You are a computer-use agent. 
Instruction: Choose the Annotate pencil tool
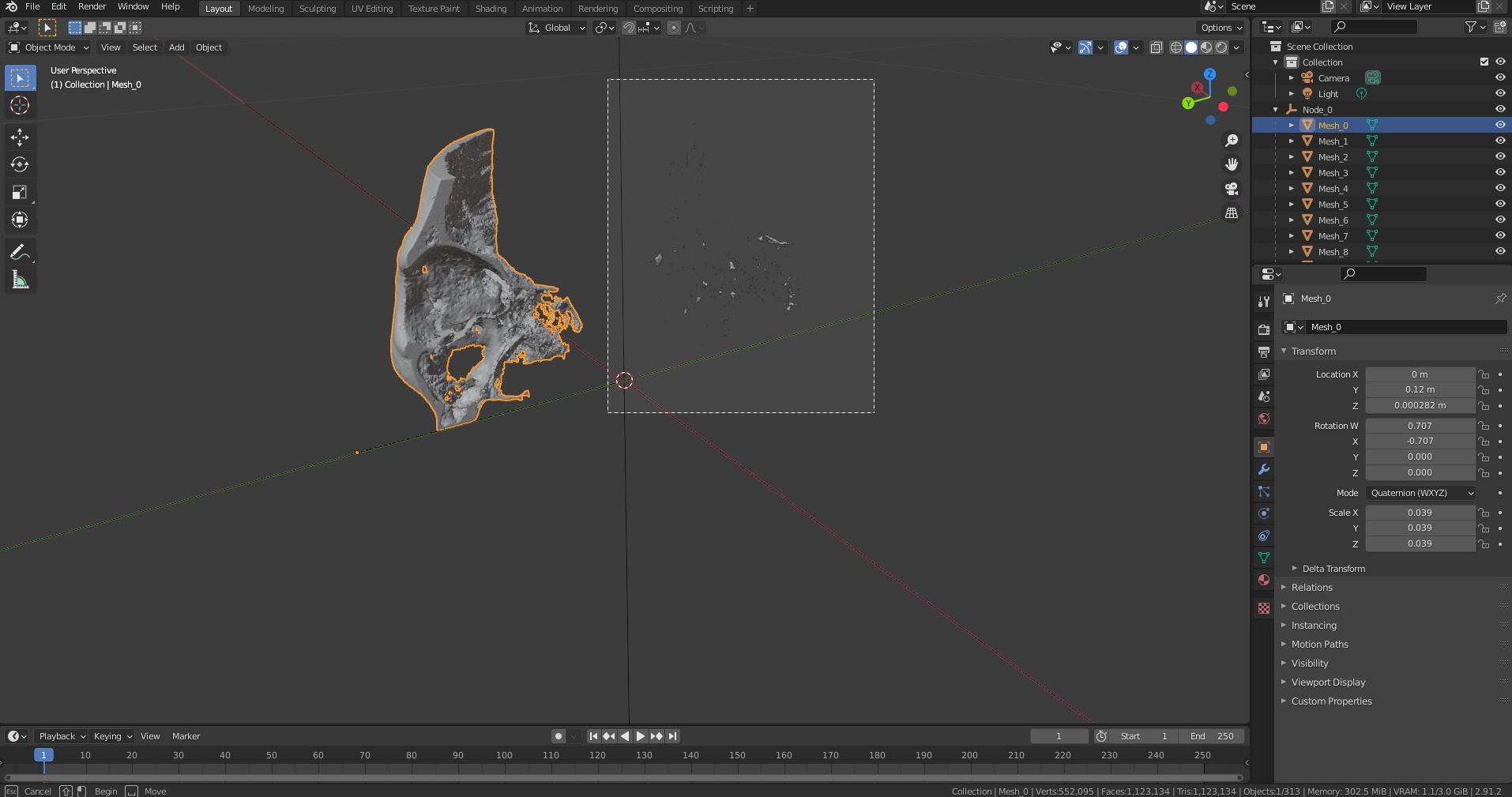pos(20,253)
